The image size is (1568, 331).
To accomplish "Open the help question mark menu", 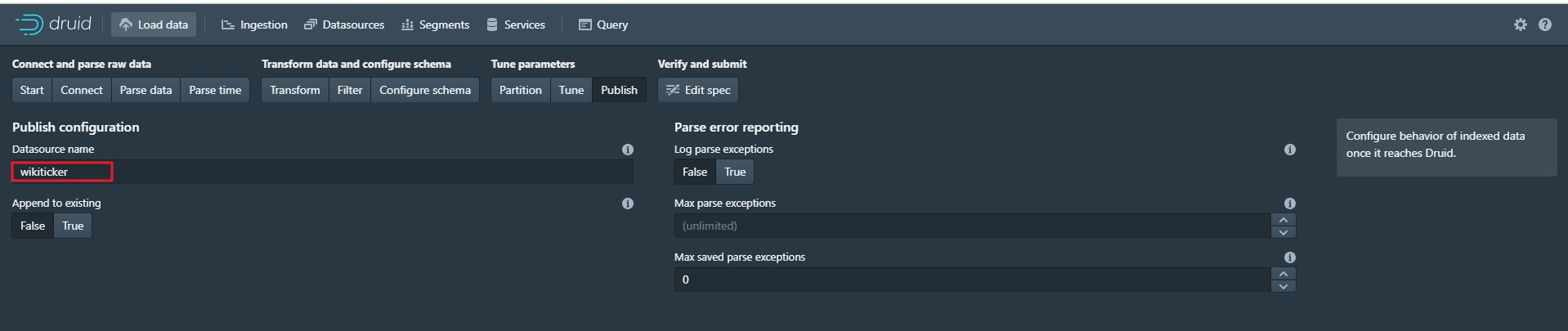I will coord(1544,25).
